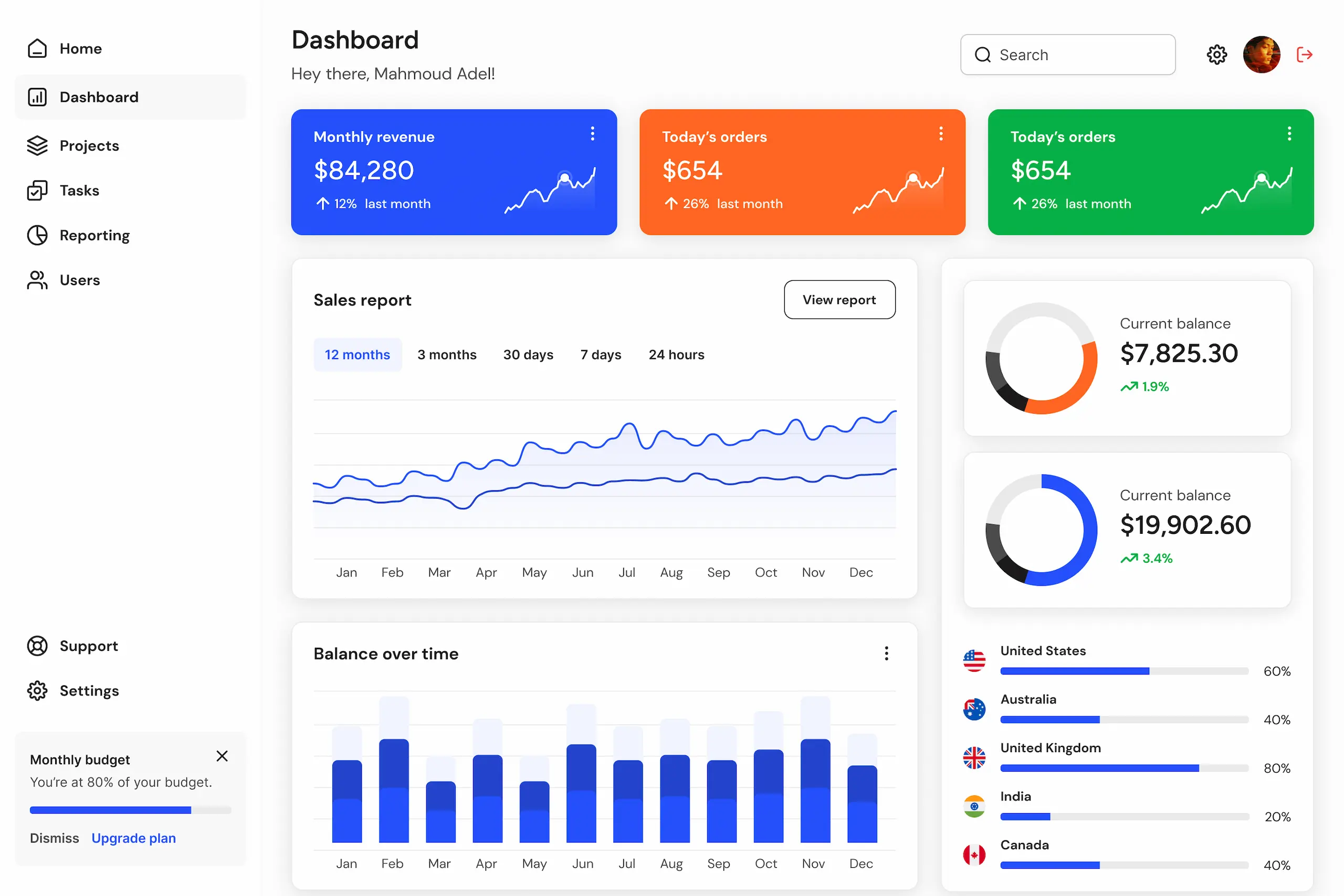
Task: Open the Monthly revenue card options menu
Action: pyautogui.click(x=593, y=133)
